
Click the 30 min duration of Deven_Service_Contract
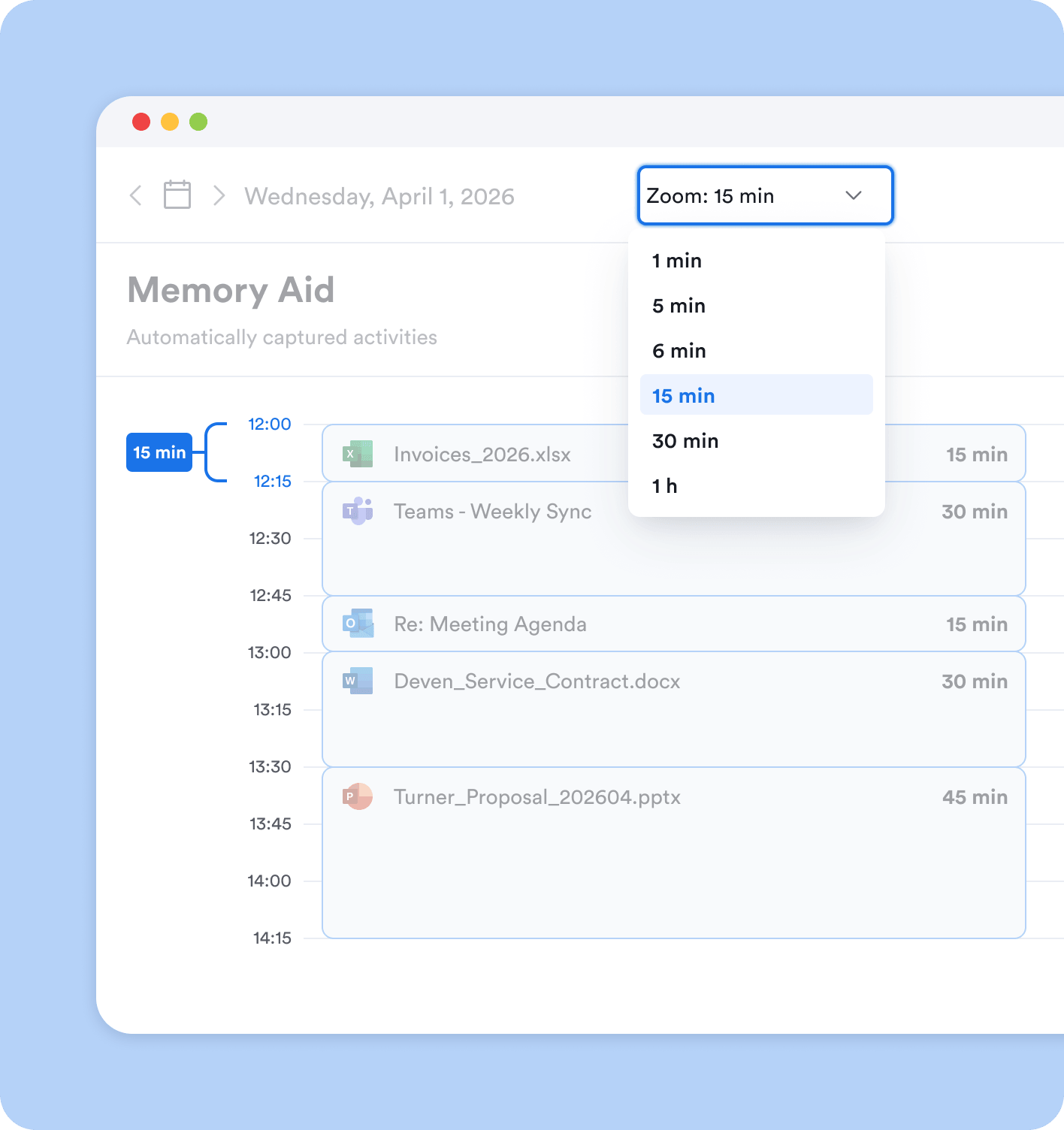coord(975,681)
